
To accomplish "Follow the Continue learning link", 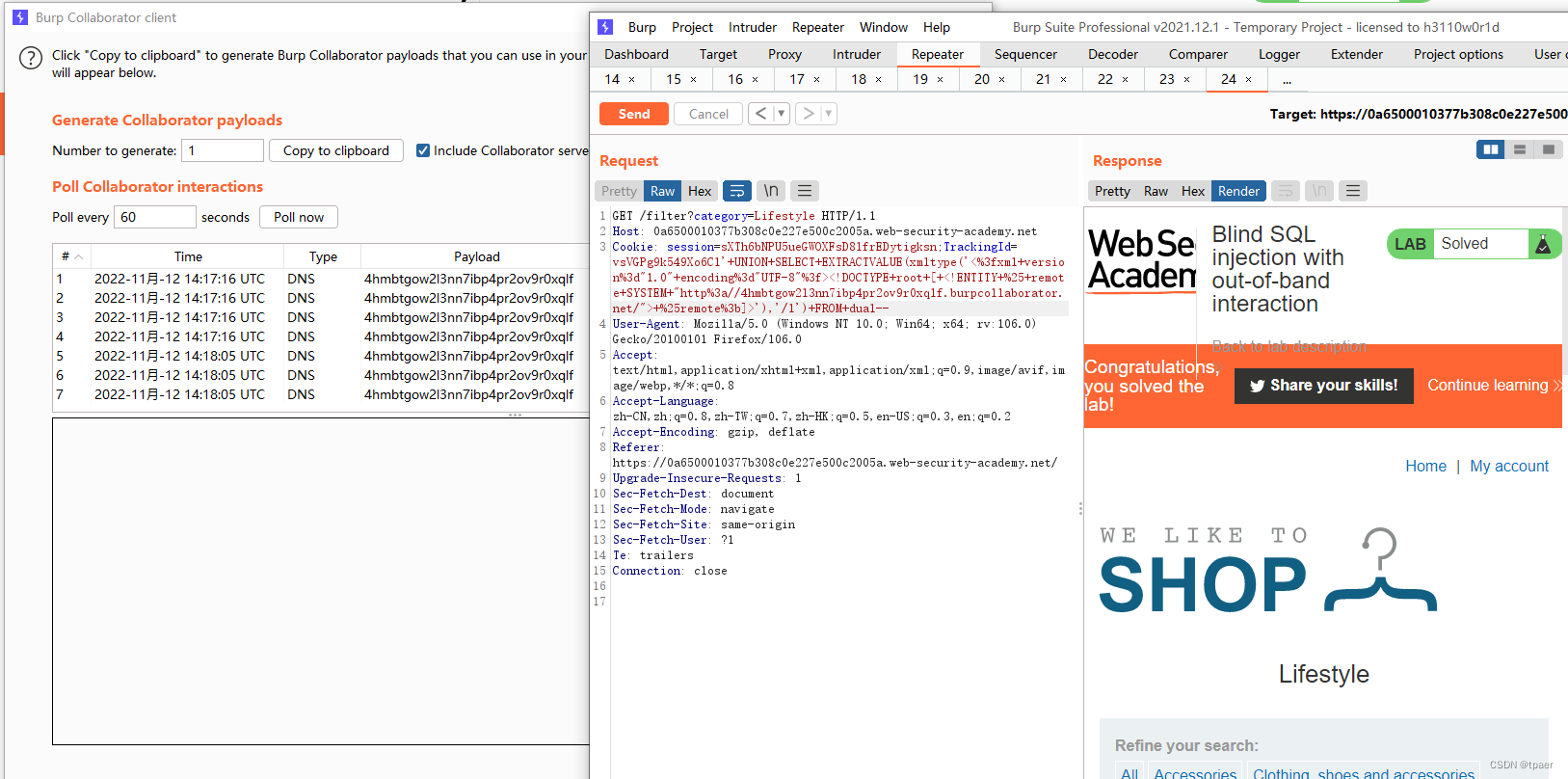I will click(1493, 386).
